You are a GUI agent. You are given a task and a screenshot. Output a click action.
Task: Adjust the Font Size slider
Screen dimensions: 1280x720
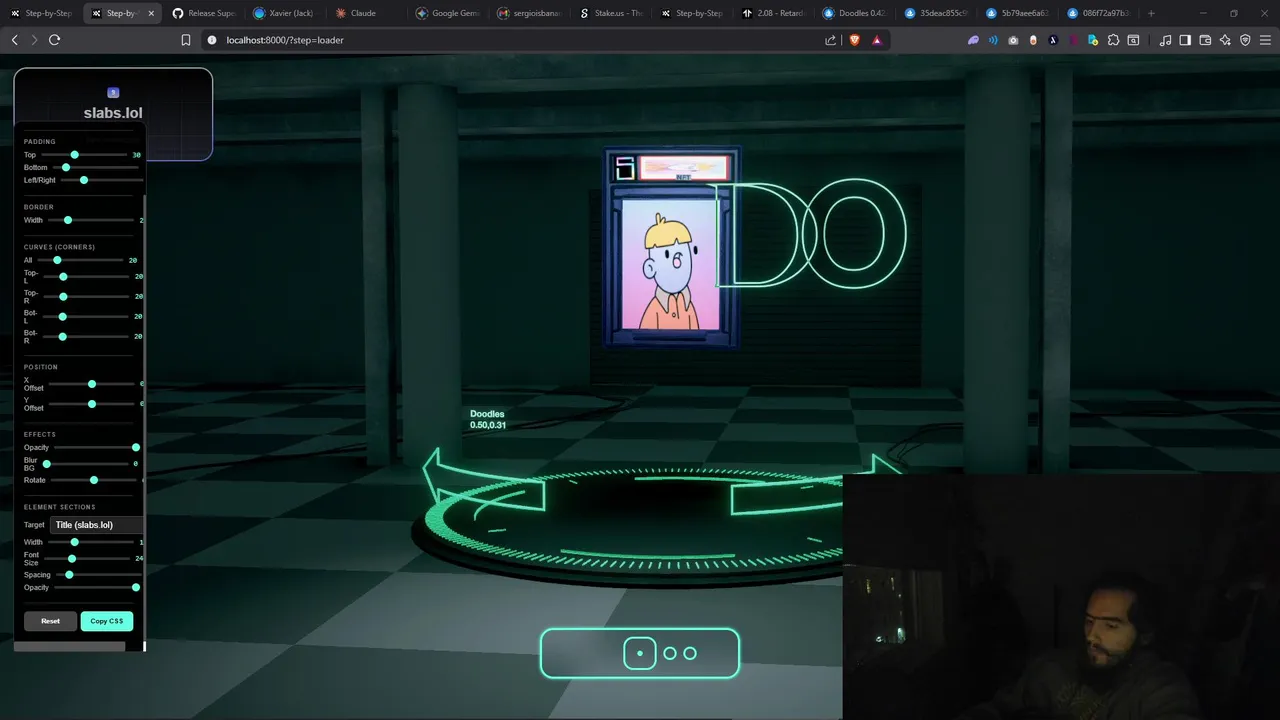88,558
